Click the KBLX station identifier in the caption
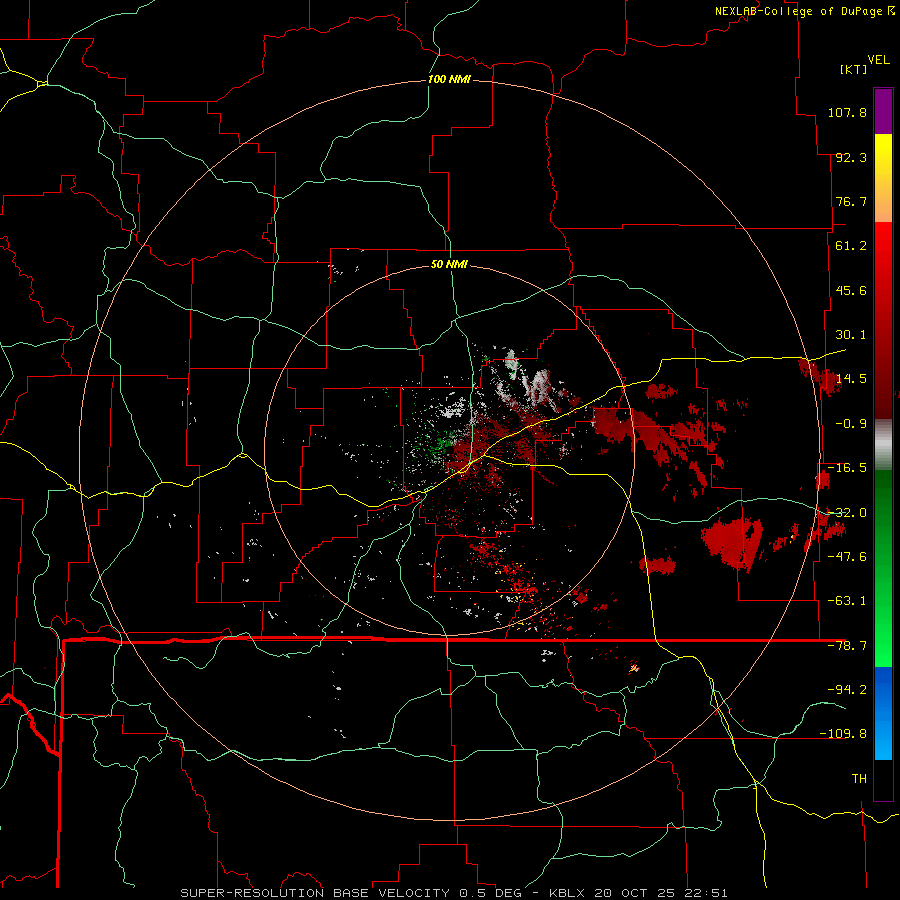Image resolution: width=900 pixels, height=900 pixels. tap(568, 893)
